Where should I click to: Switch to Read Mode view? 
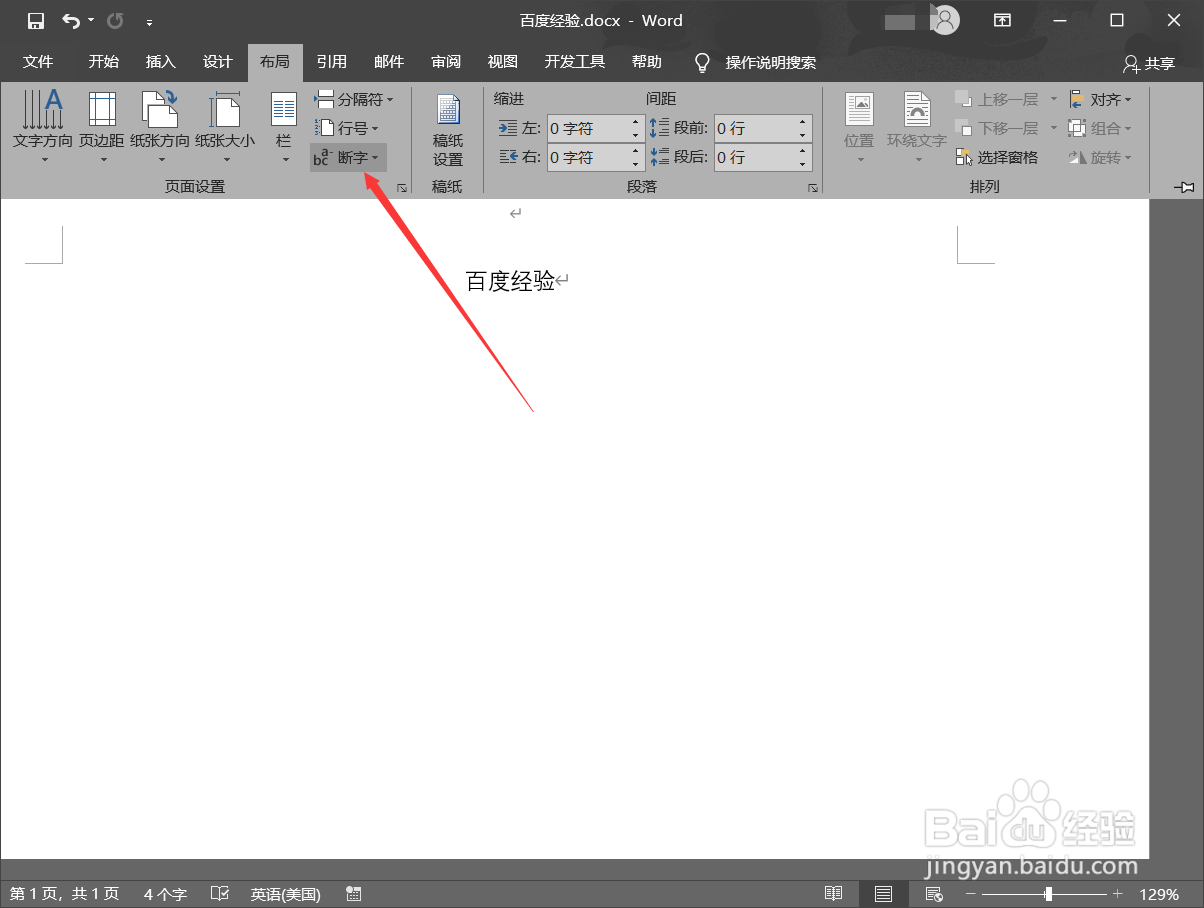point(833,894)
